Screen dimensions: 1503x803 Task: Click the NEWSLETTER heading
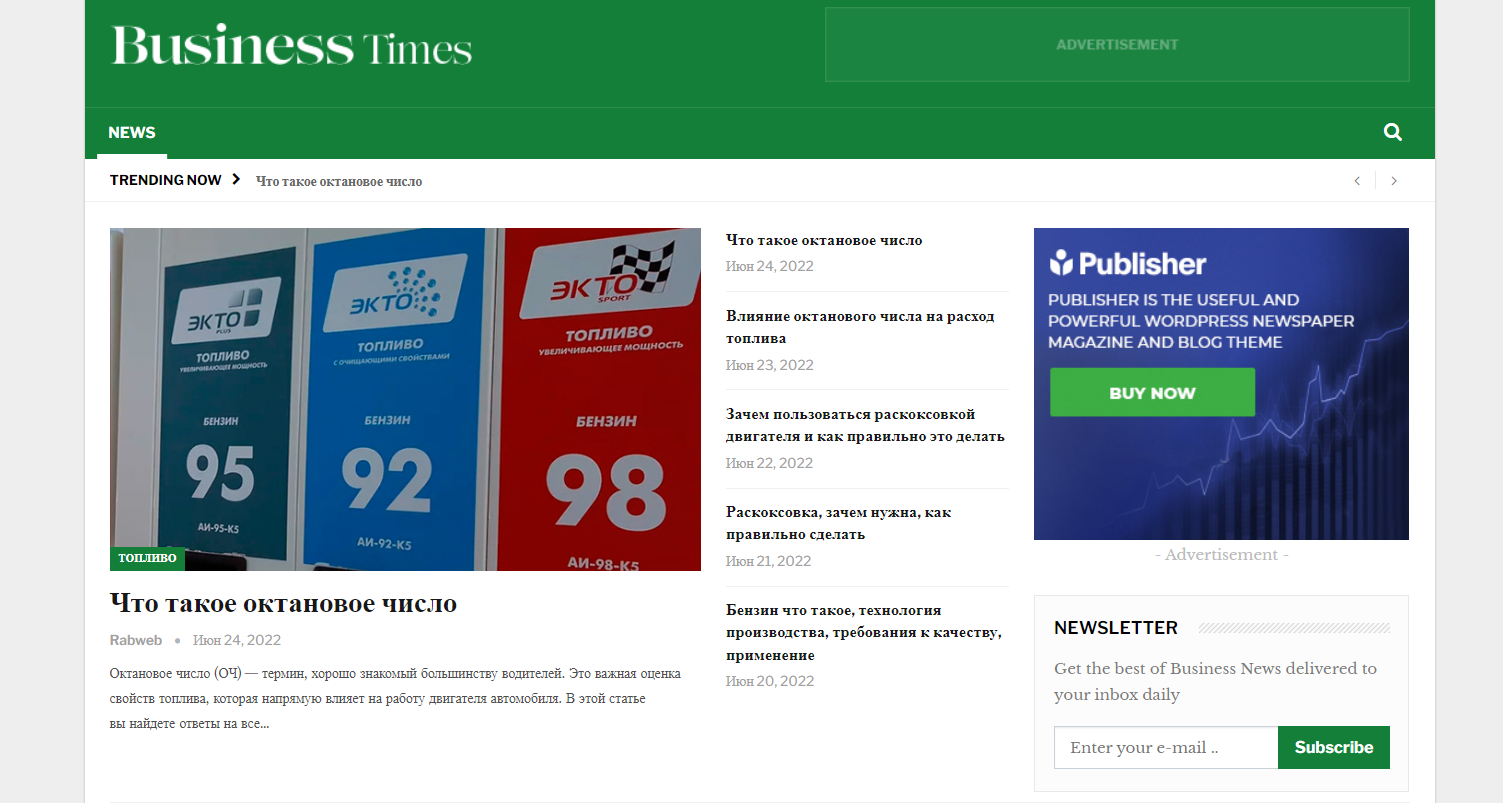pos(1116,628)
